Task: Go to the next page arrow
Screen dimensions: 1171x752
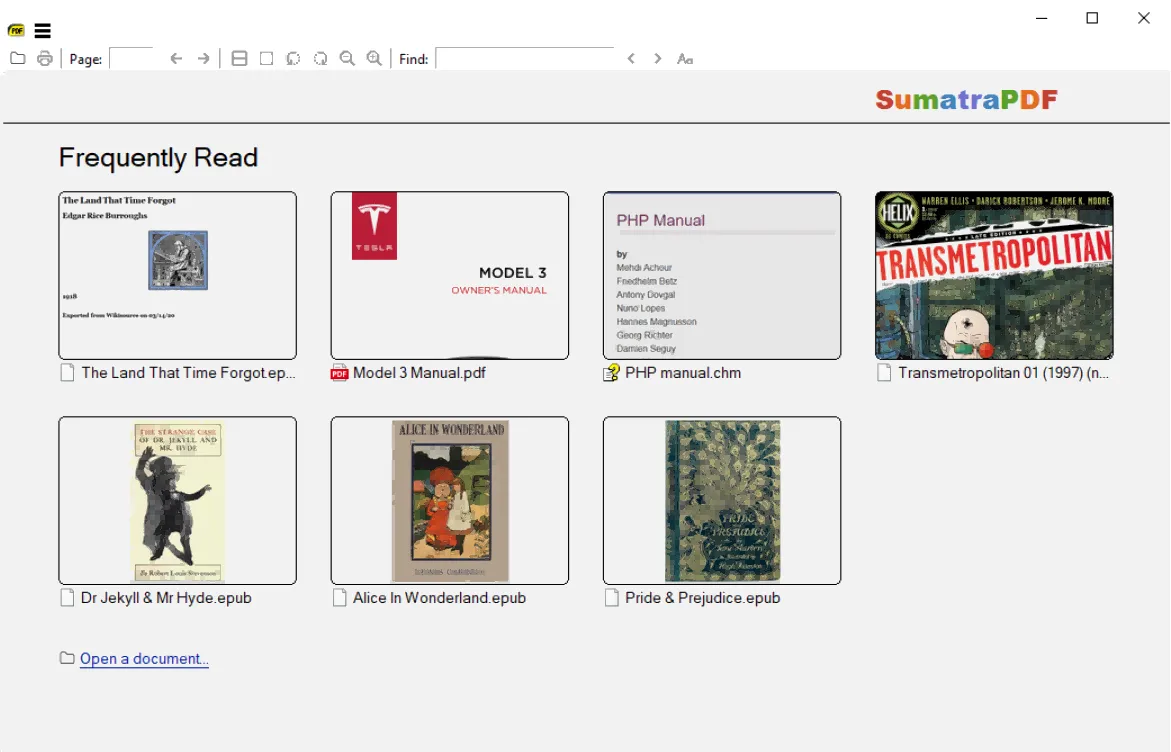Action: 203,58
